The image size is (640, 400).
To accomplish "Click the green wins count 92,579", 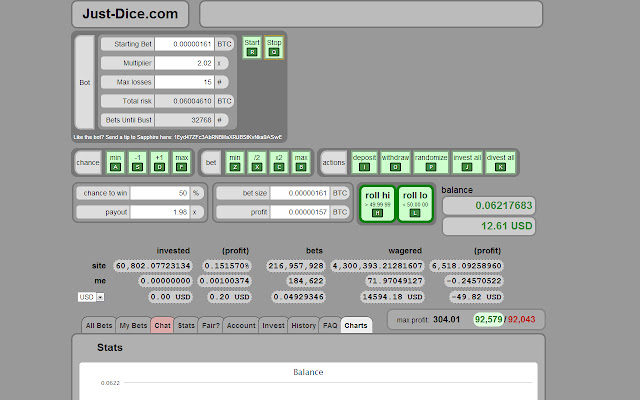I will [x=489, y=319].
